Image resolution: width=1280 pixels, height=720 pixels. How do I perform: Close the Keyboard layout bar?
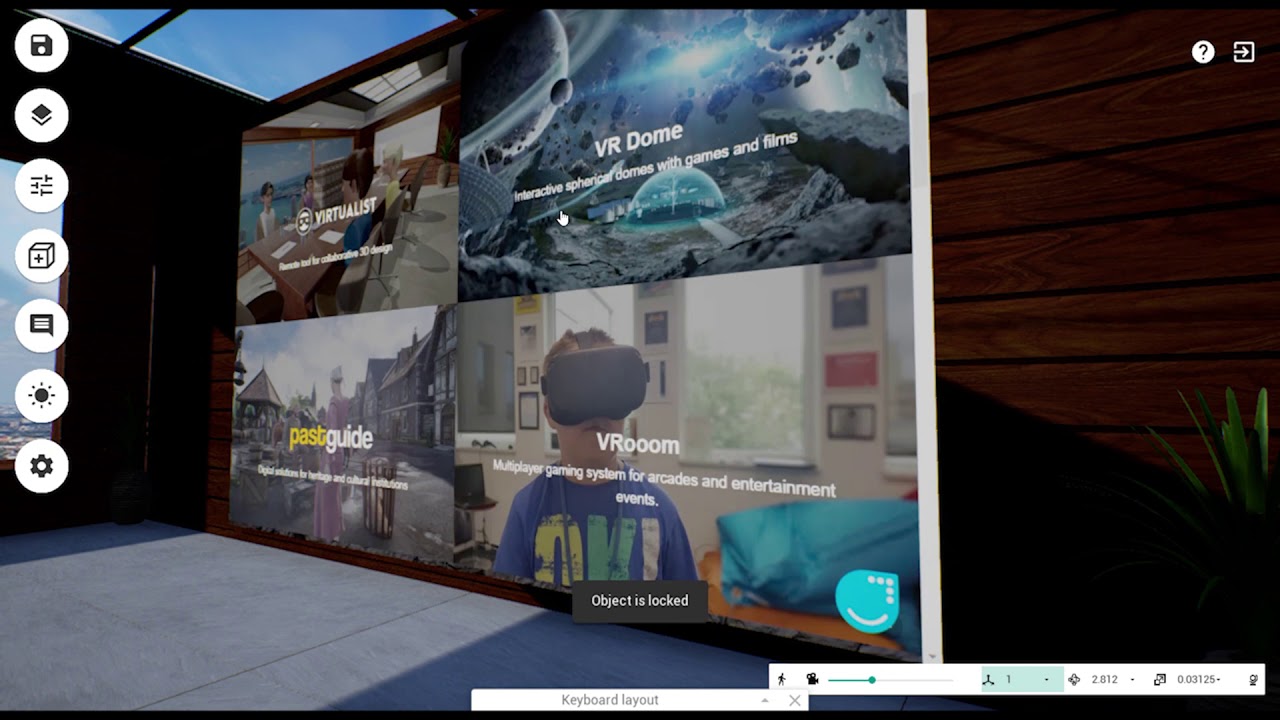click(x=794, y=700)
